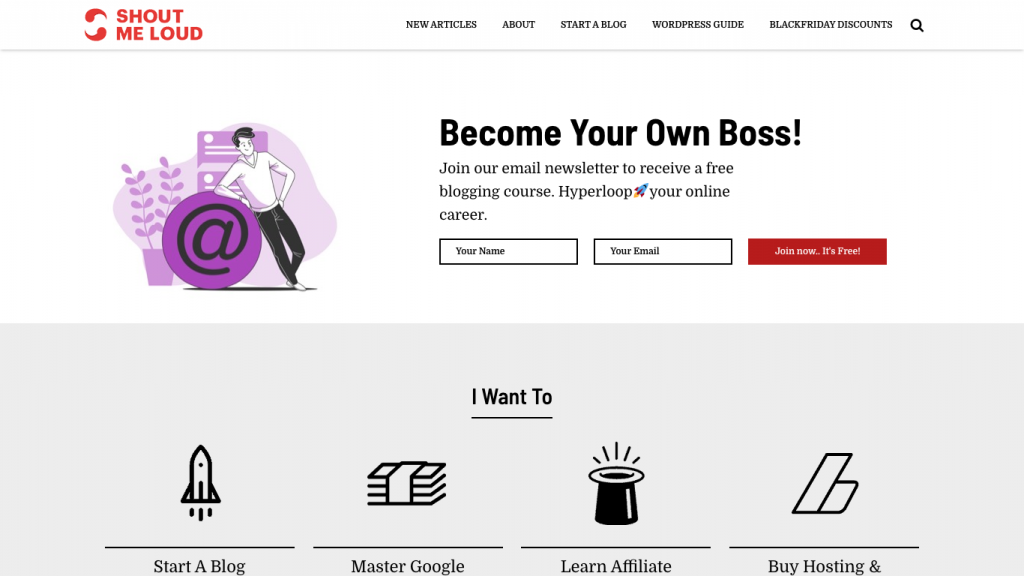Click the parallelogram hosting icon

point(825,483)
